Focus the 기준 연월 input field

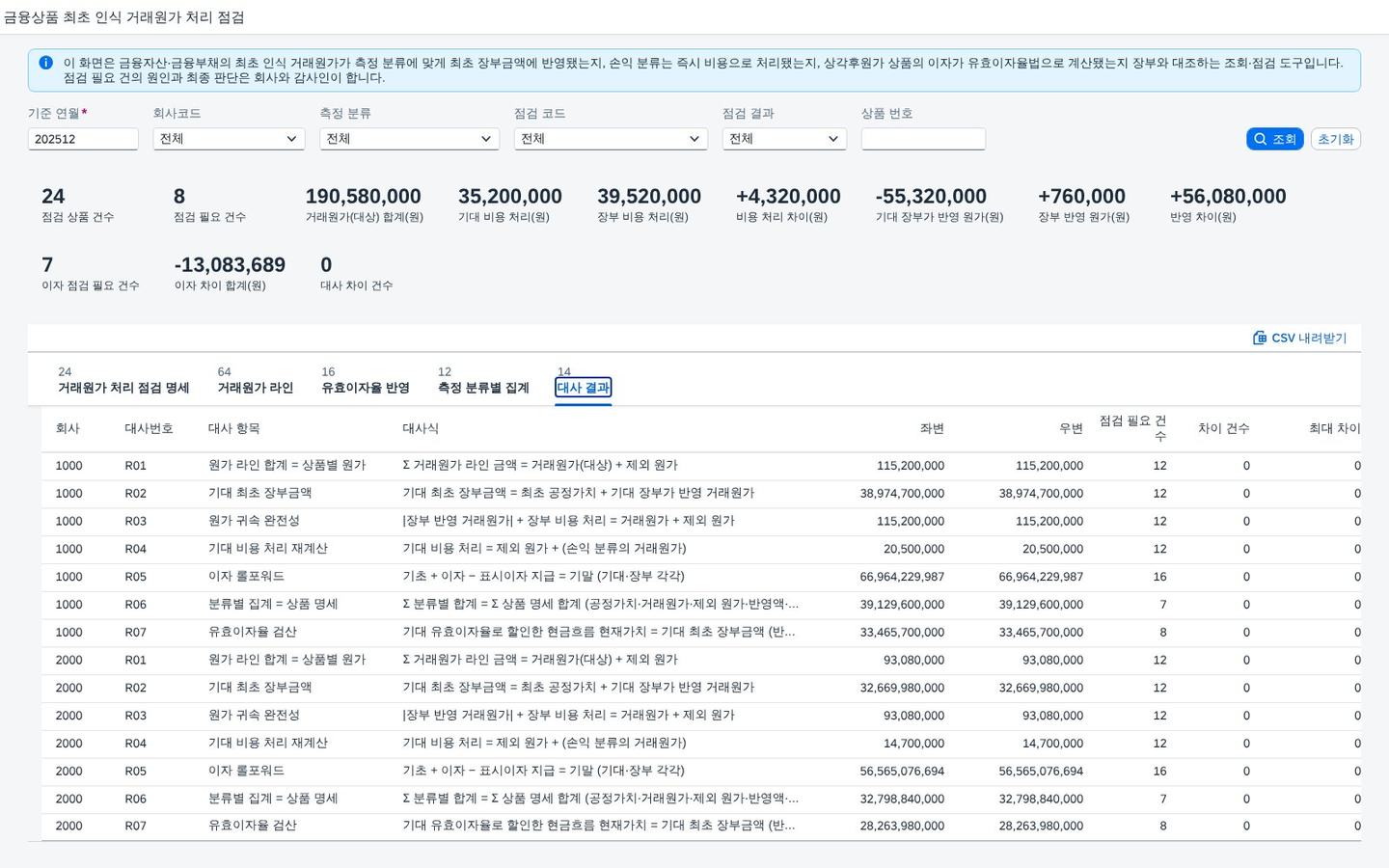tap(83, 139)
